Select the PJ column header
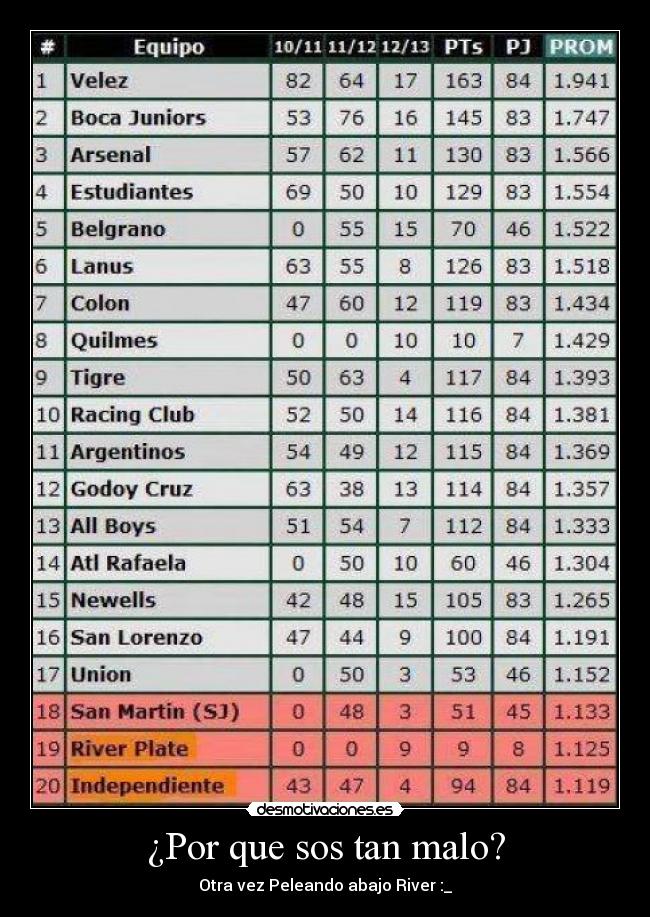Viewport: 650px width, 917px height. (518, 47)
